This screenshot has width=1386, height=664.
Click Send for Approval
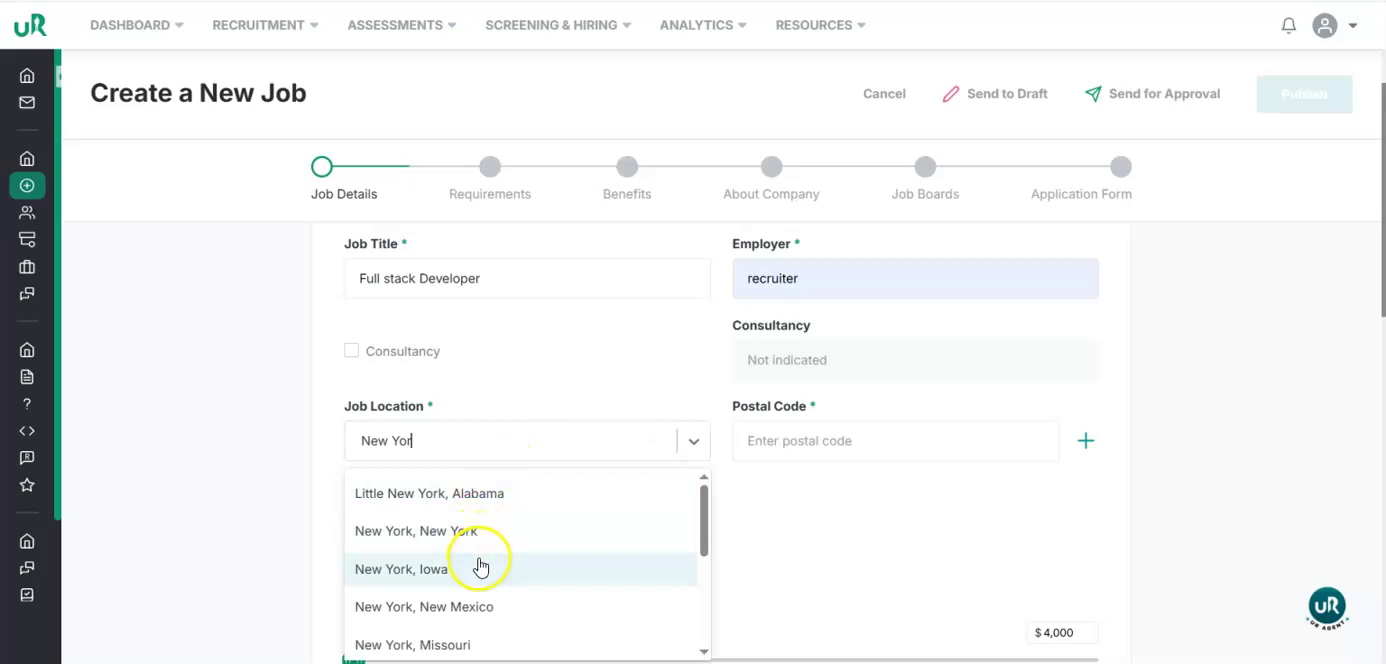tap(1152, 94)
